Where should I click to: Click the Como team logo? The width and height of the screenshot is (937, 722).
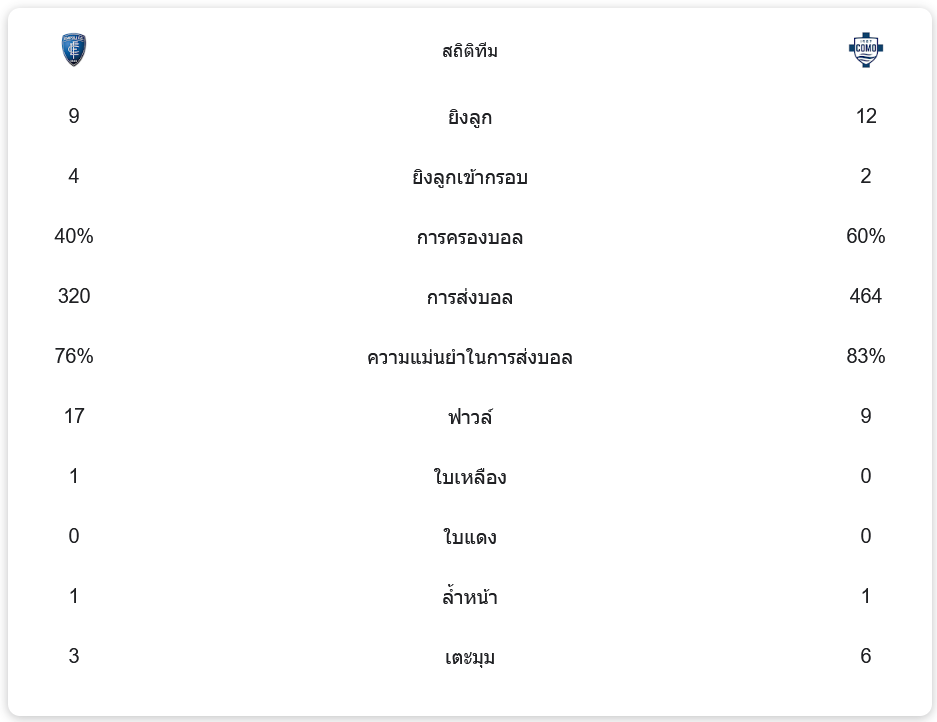[x=866, y=50]
